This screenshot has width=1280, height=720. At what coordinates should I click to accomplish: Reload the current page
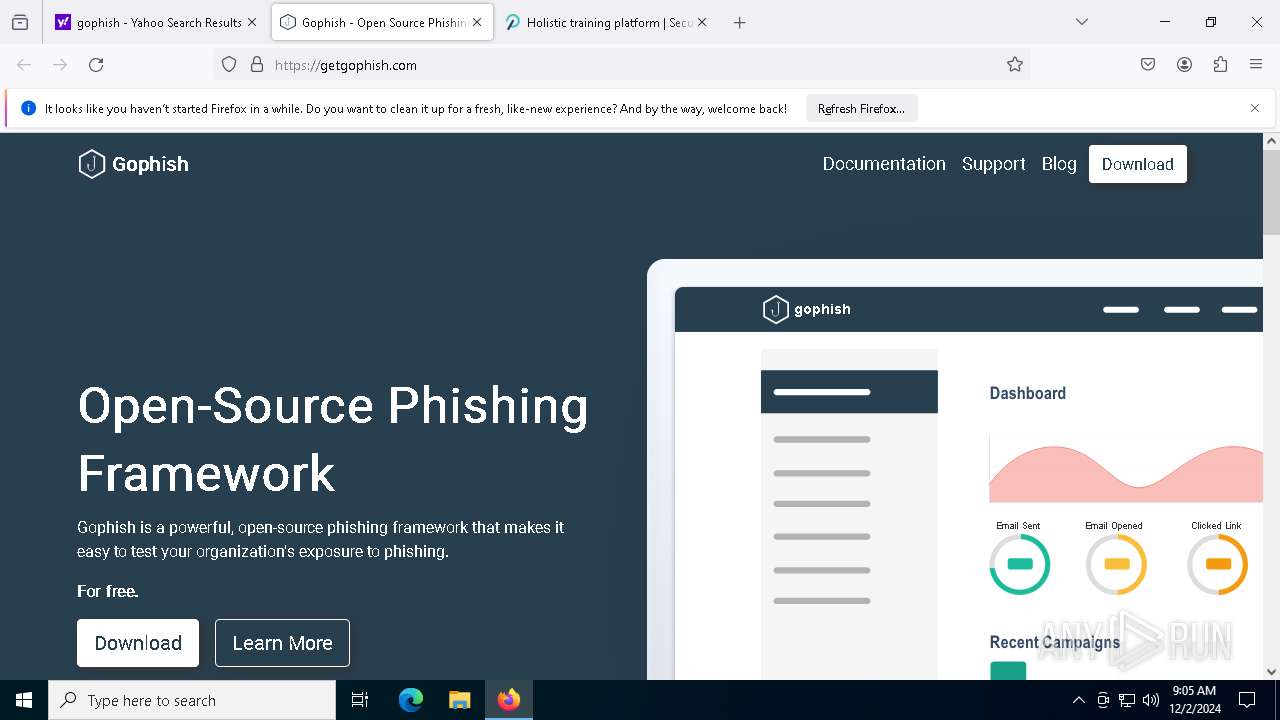[96, 65]
